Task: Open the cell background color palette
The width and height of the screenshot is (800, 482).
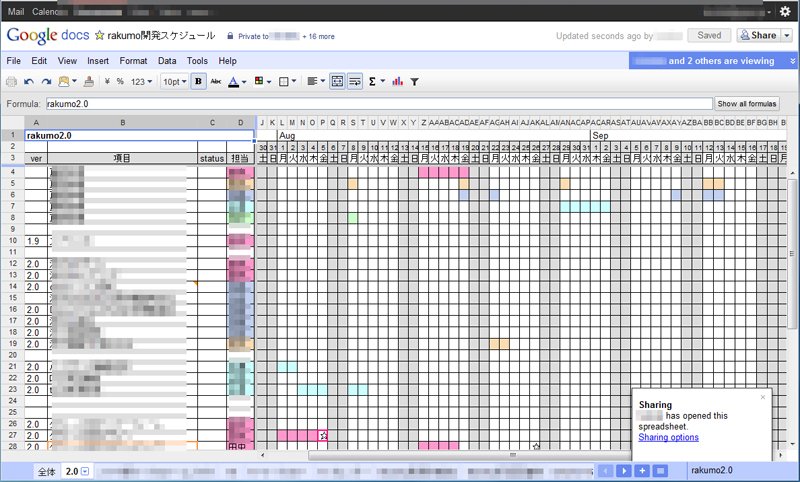Action: pos(263,82)
